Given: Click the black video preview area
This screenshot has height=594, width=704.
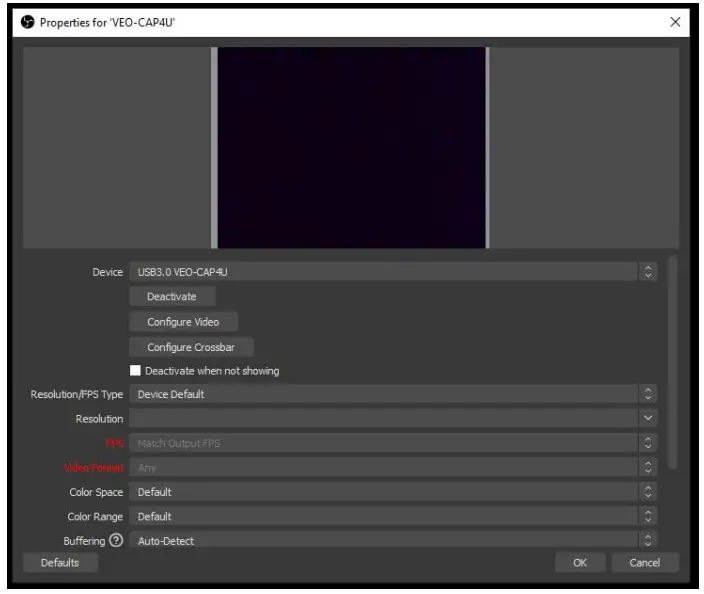Looking at the screenshot, I should (x=351, y=148).
